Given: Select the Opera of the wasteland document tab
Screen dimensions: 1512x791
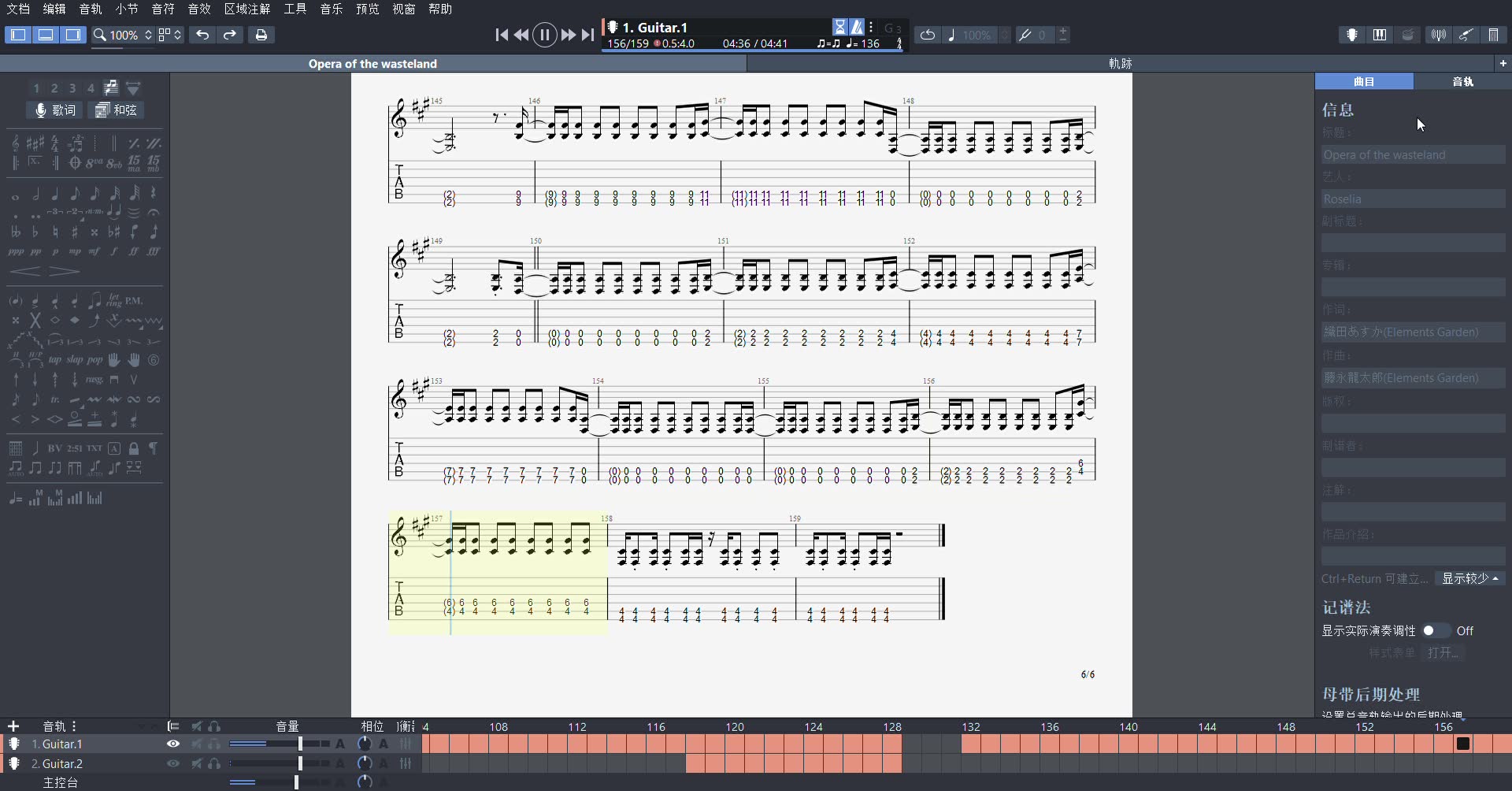Looking at the screenshot, I should coord(372,64).
